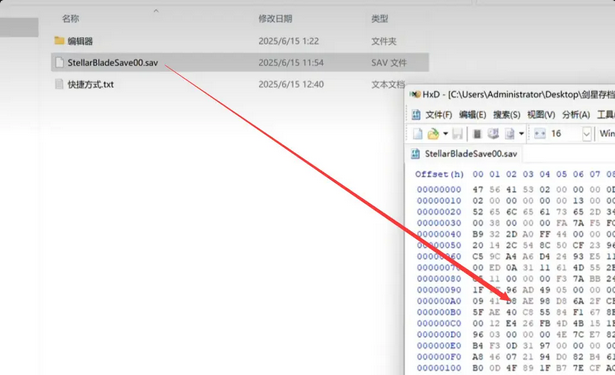Sort Explorer files by 类型 column
Viewport: 615px width, 375px height.
click(380, 18)
